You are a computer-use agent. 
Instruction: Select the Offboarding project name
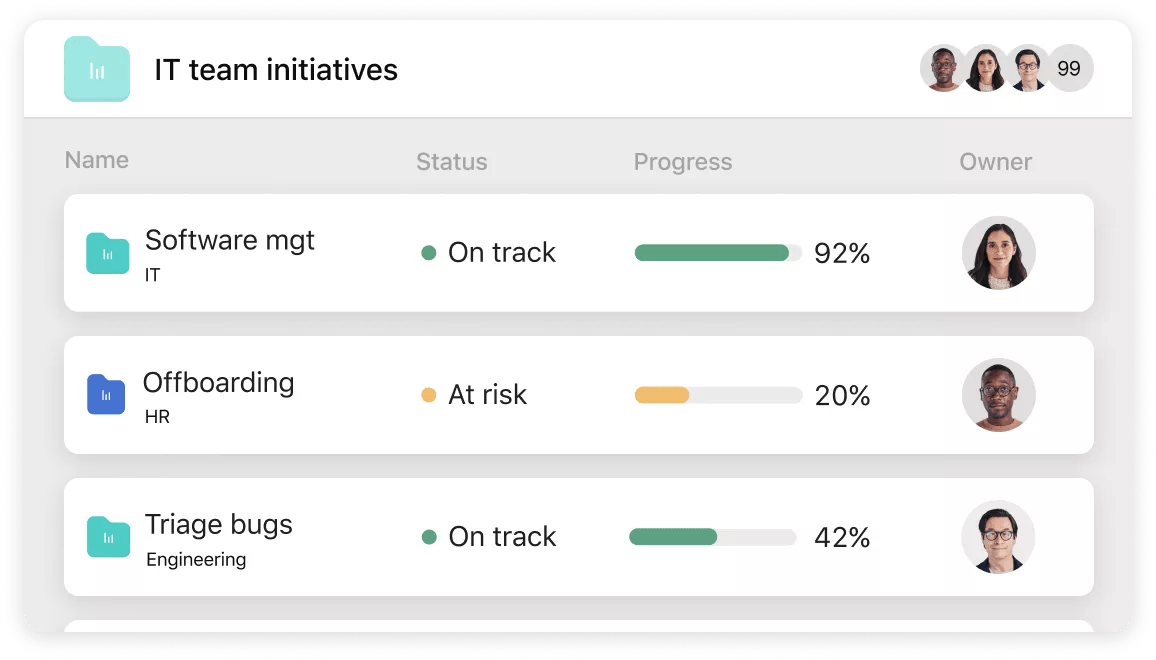click(220, 382)
